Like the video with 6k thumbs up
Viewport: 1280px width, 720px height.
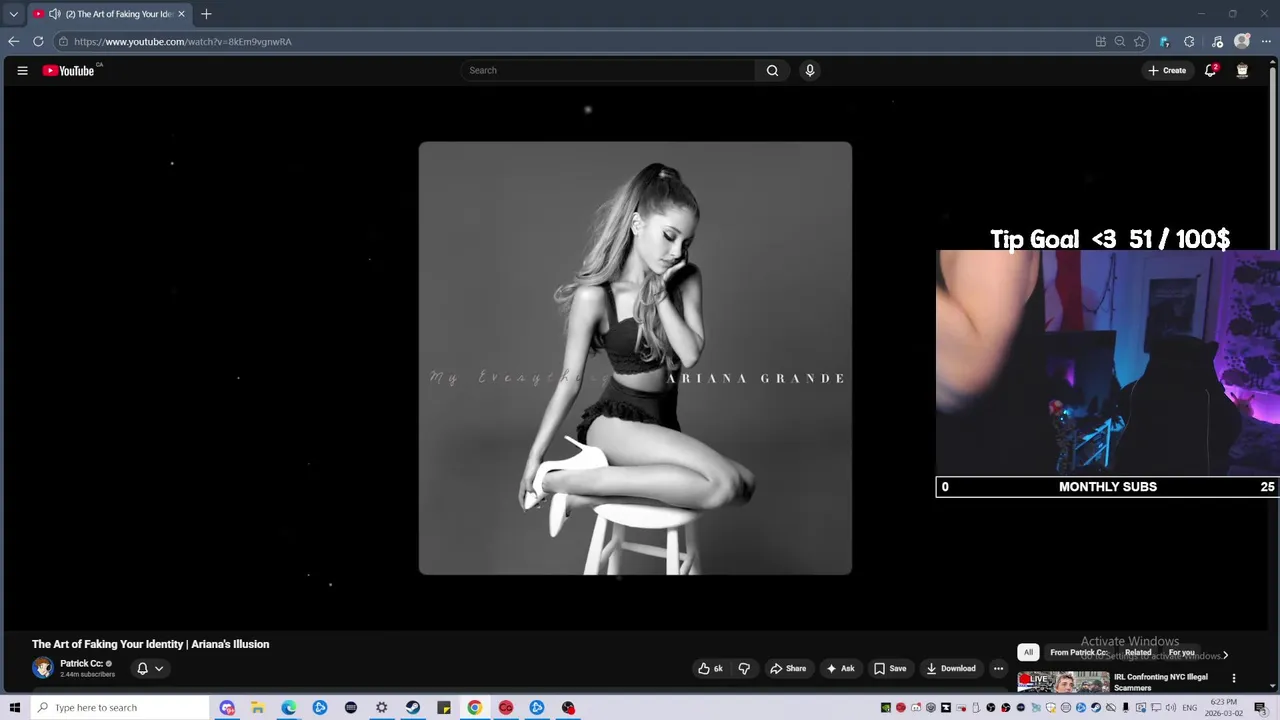coord(711,668)
